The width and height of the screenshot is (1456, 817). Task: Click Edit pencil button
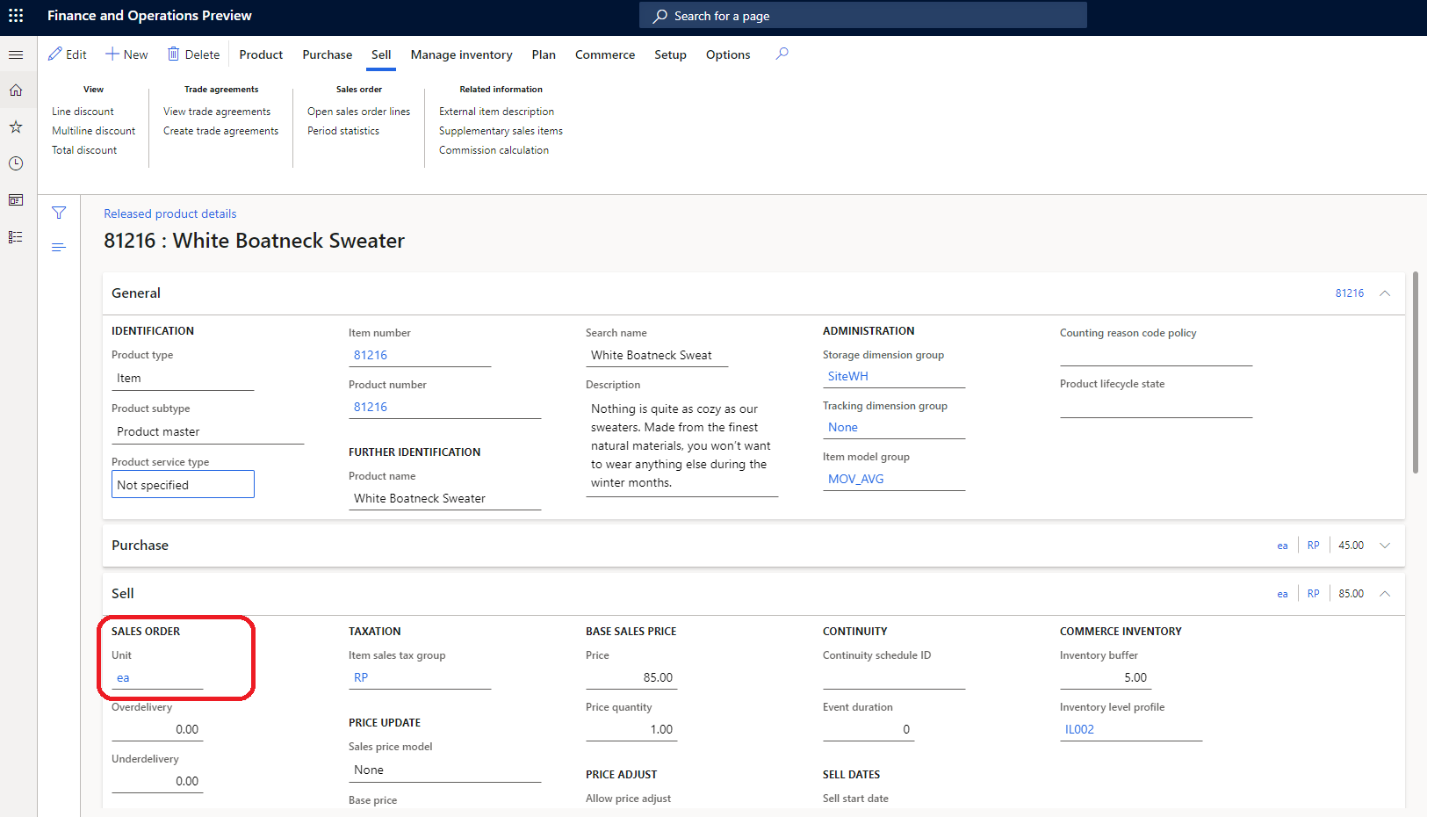[68, 54]
